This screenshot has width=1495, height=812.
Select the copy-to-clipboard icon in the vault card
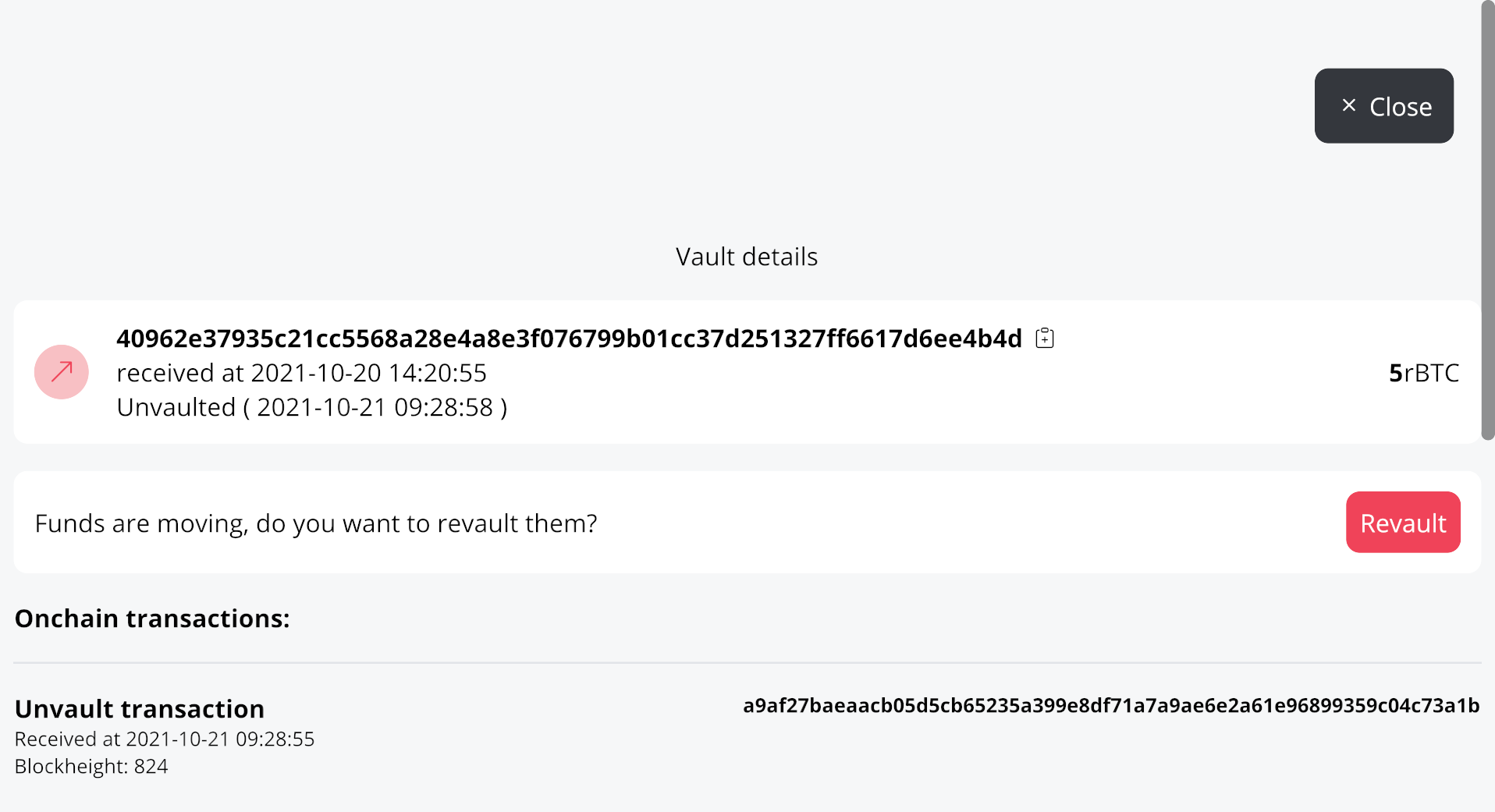click(1045, 338)
